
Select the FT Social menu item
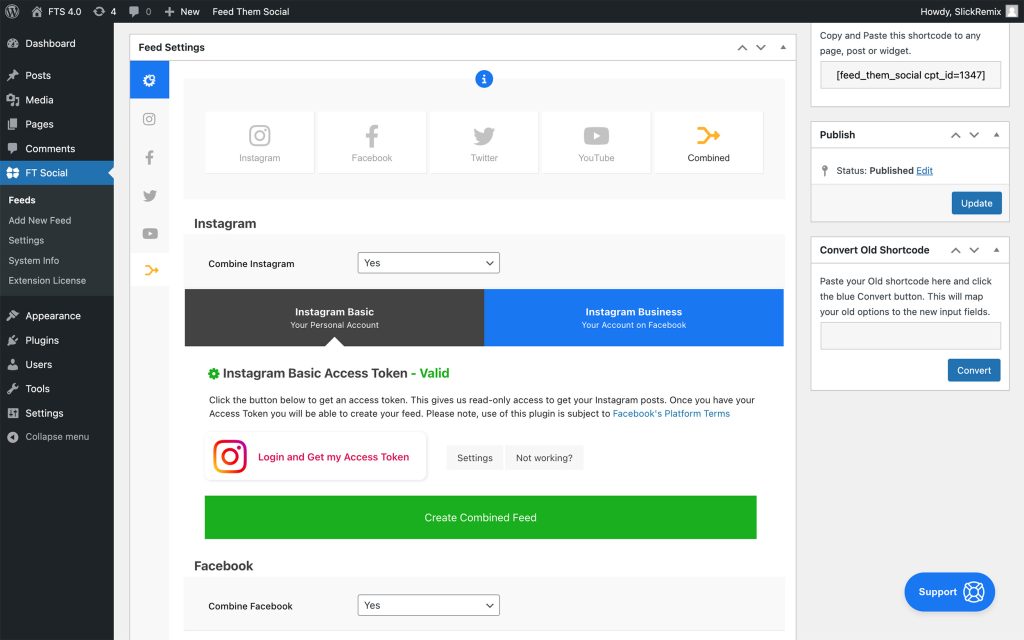57,172
